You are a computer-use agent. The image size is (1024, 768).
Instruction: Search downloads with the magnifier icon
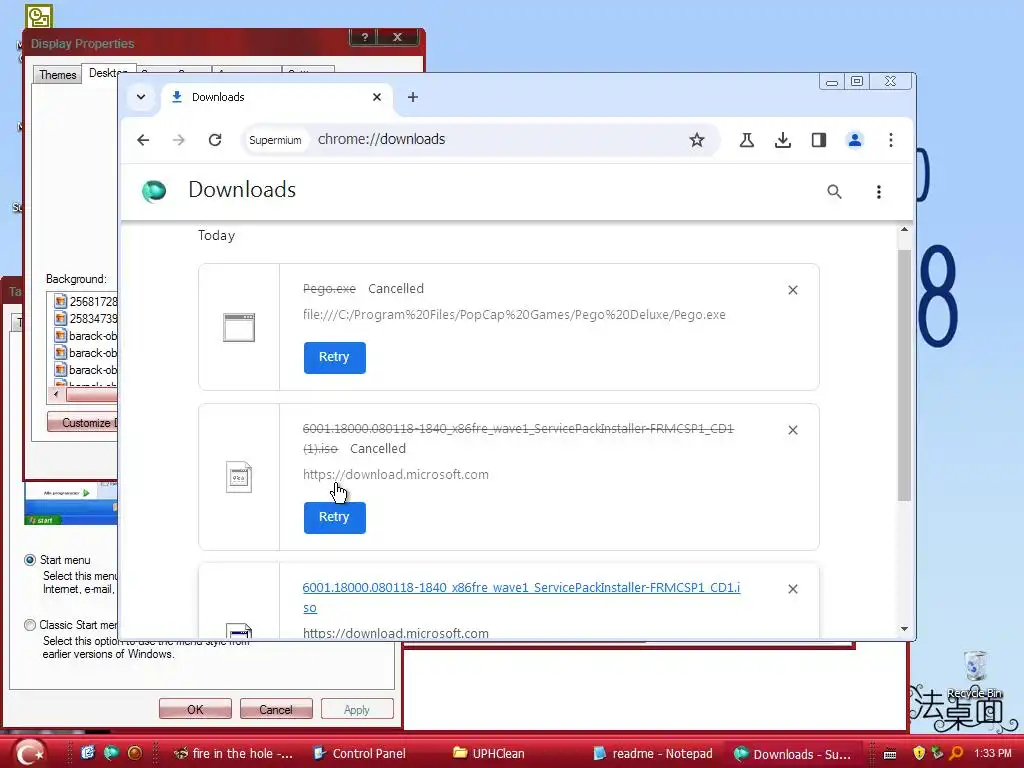click(x=834, y=191)
